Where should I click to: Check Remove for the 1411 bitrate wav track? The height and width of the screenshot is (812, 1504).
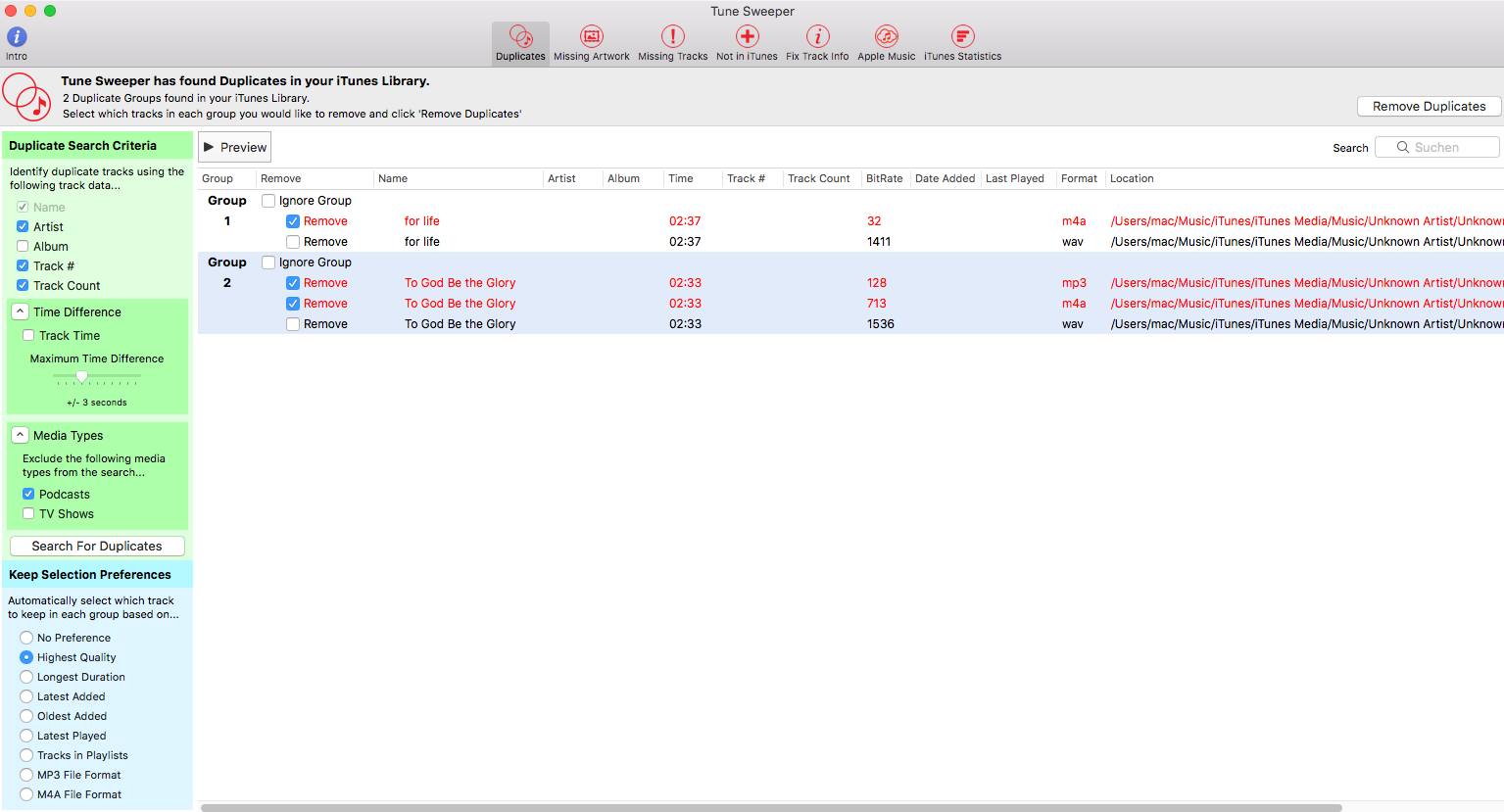[x=293, y=242]
